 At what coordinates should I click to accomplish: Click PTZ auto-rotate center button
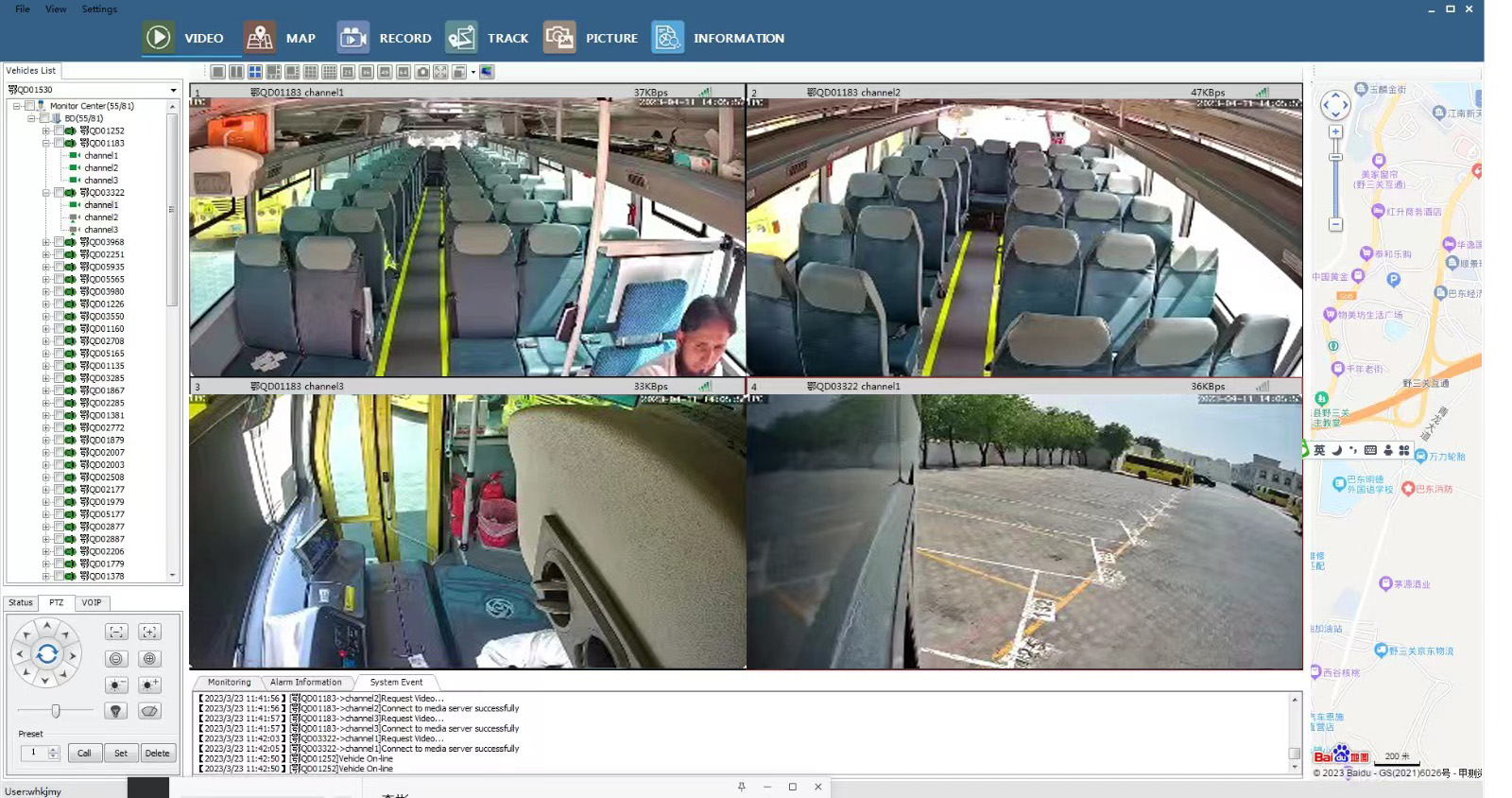pyautogui.click(x=46, y=653)
